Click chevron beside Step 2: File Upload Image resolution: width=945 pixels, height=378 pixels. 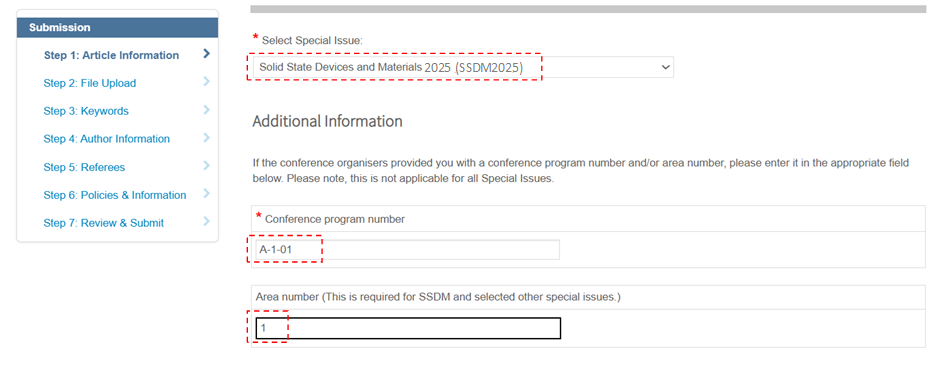pyautogui.click(x=207, y=81)
